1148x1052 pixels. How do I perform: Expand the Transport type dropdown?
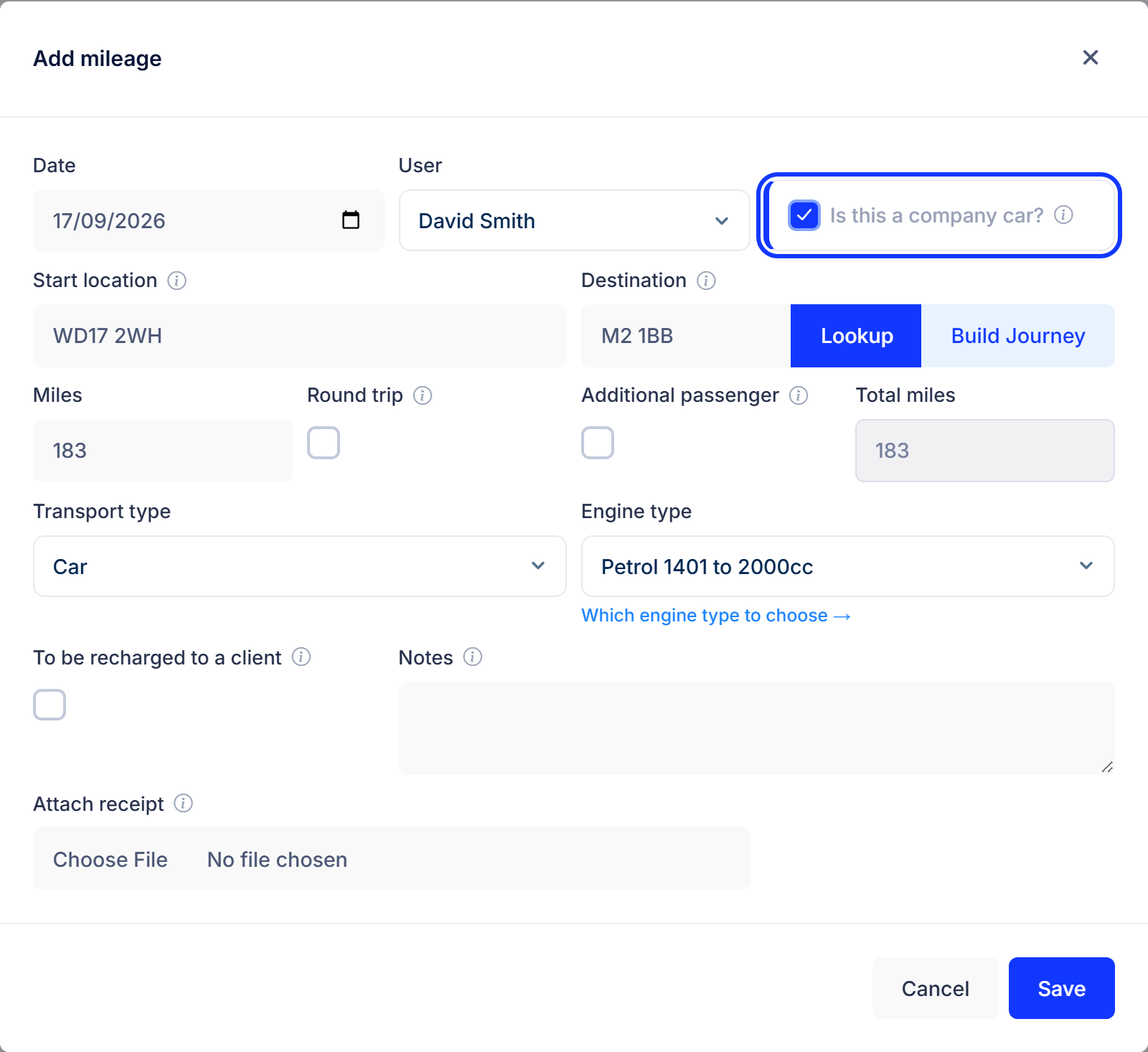click(x=300, y=566)
